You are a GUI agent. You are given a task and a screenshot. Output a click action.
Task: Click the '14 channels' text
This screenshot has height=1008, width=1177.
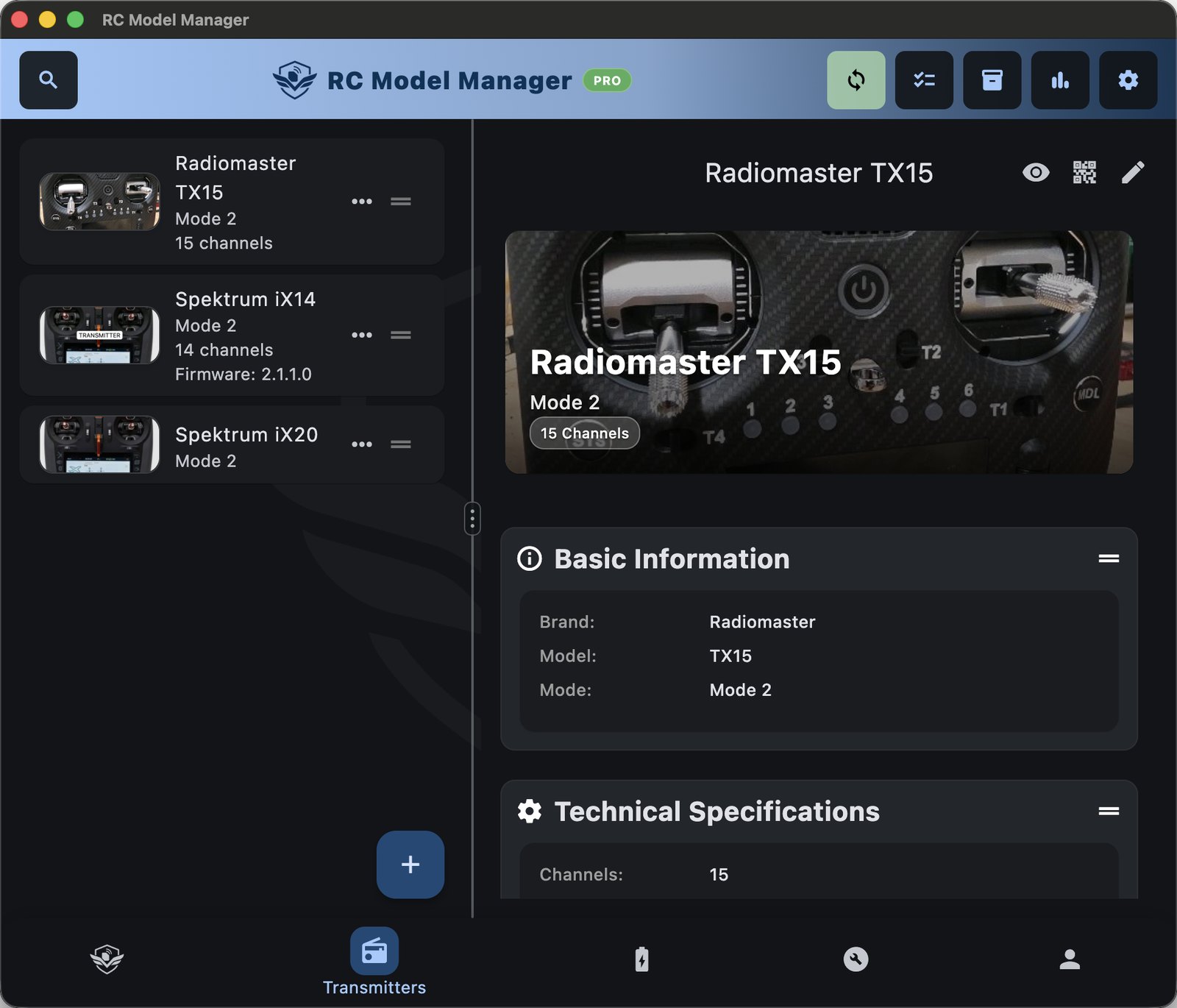[x=224, y=350]
